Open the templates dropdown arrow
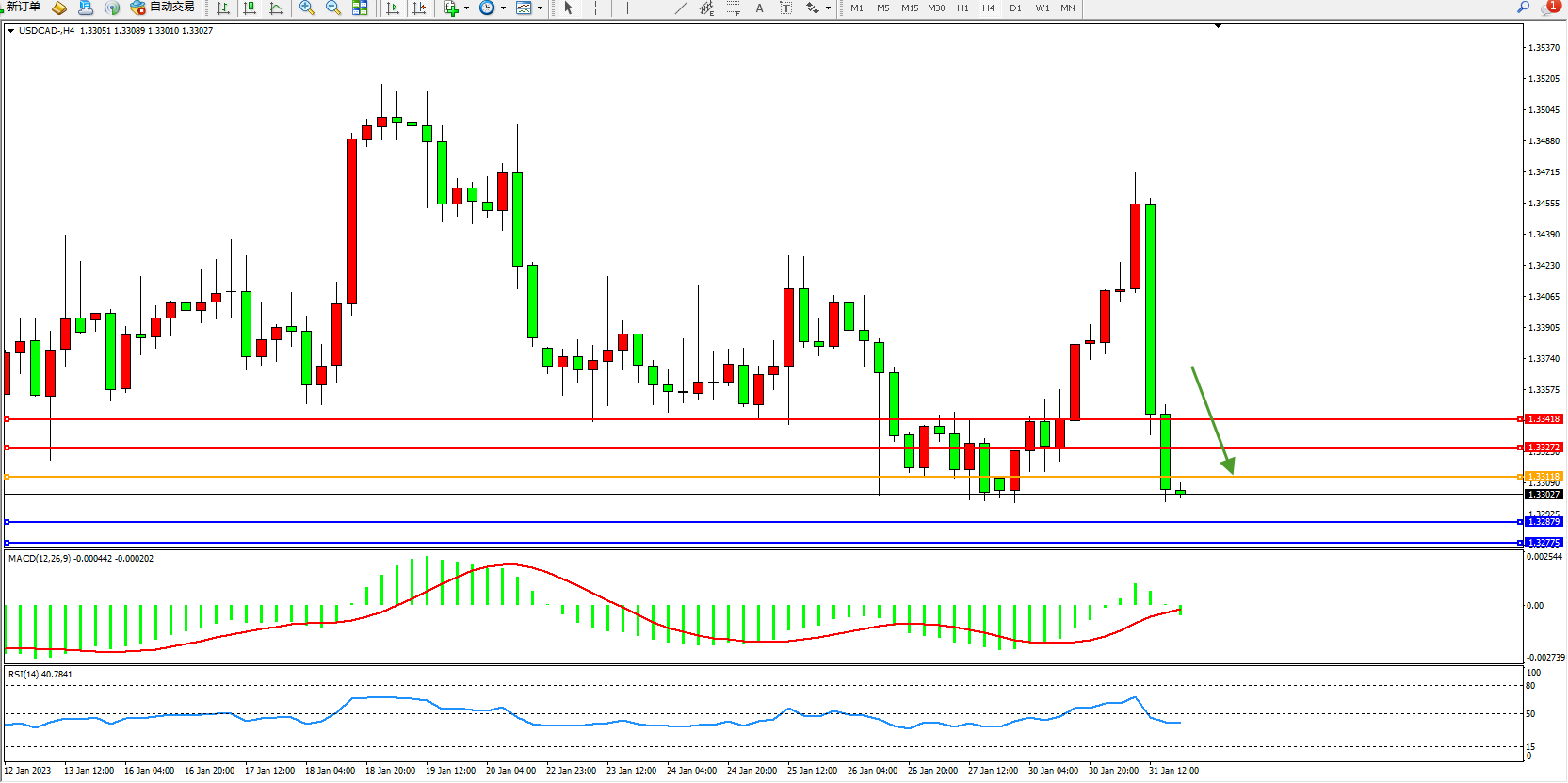This screenshot has height=783, width=1568. (x=540, y=8)
